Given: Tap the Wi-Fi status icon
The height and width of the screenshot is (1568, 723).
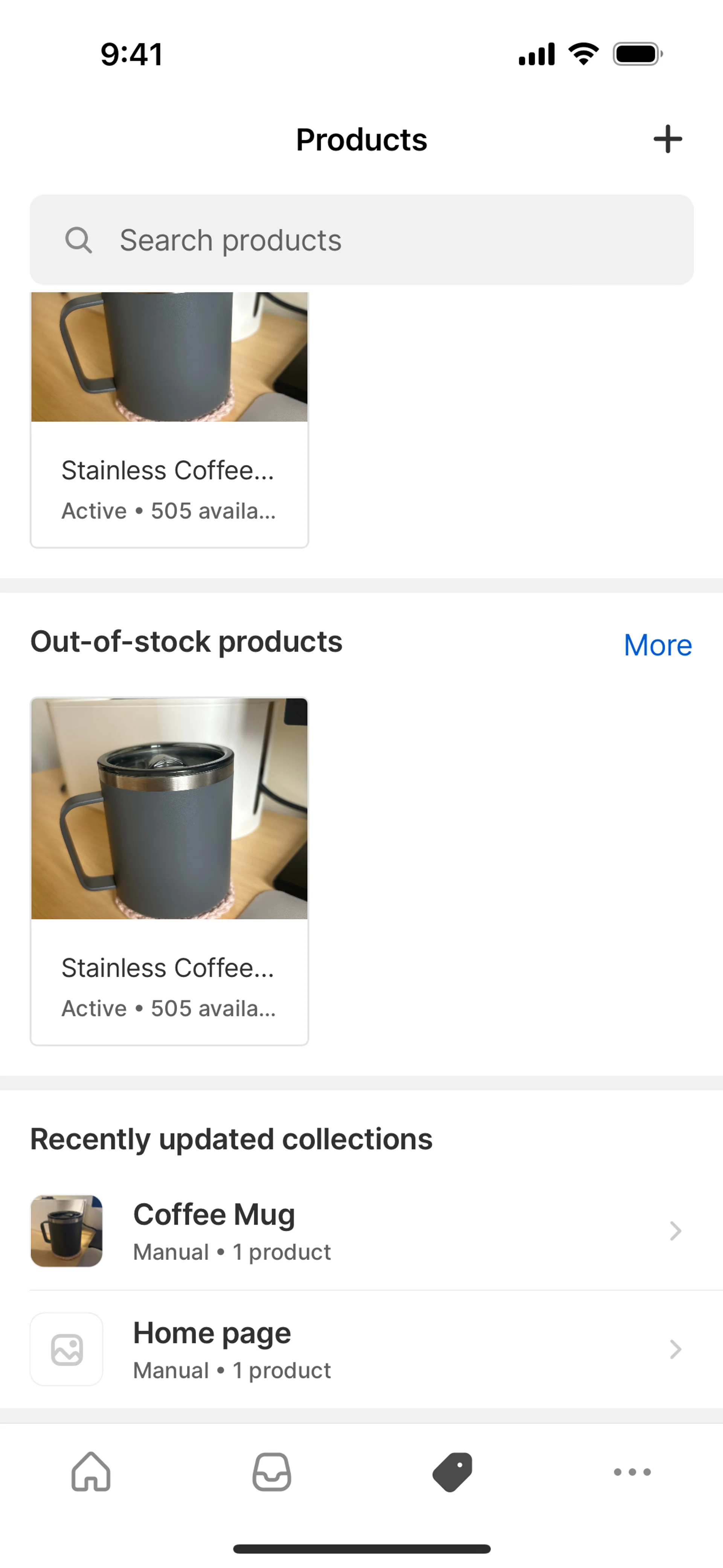Looking at the screenshot, I should pyautogui.click(x=583, y=54).
